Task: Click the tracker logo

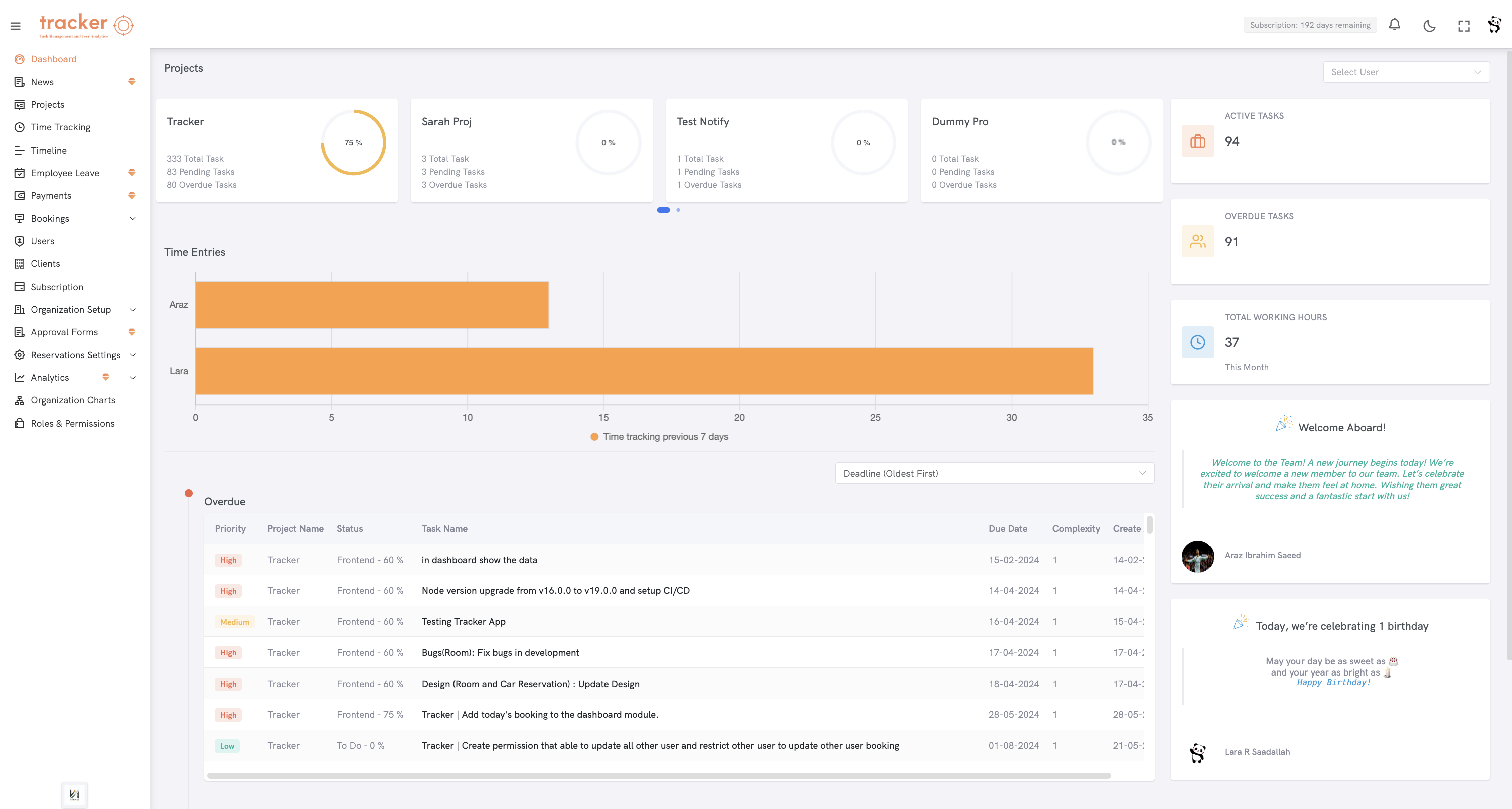Action: (86, 25)
